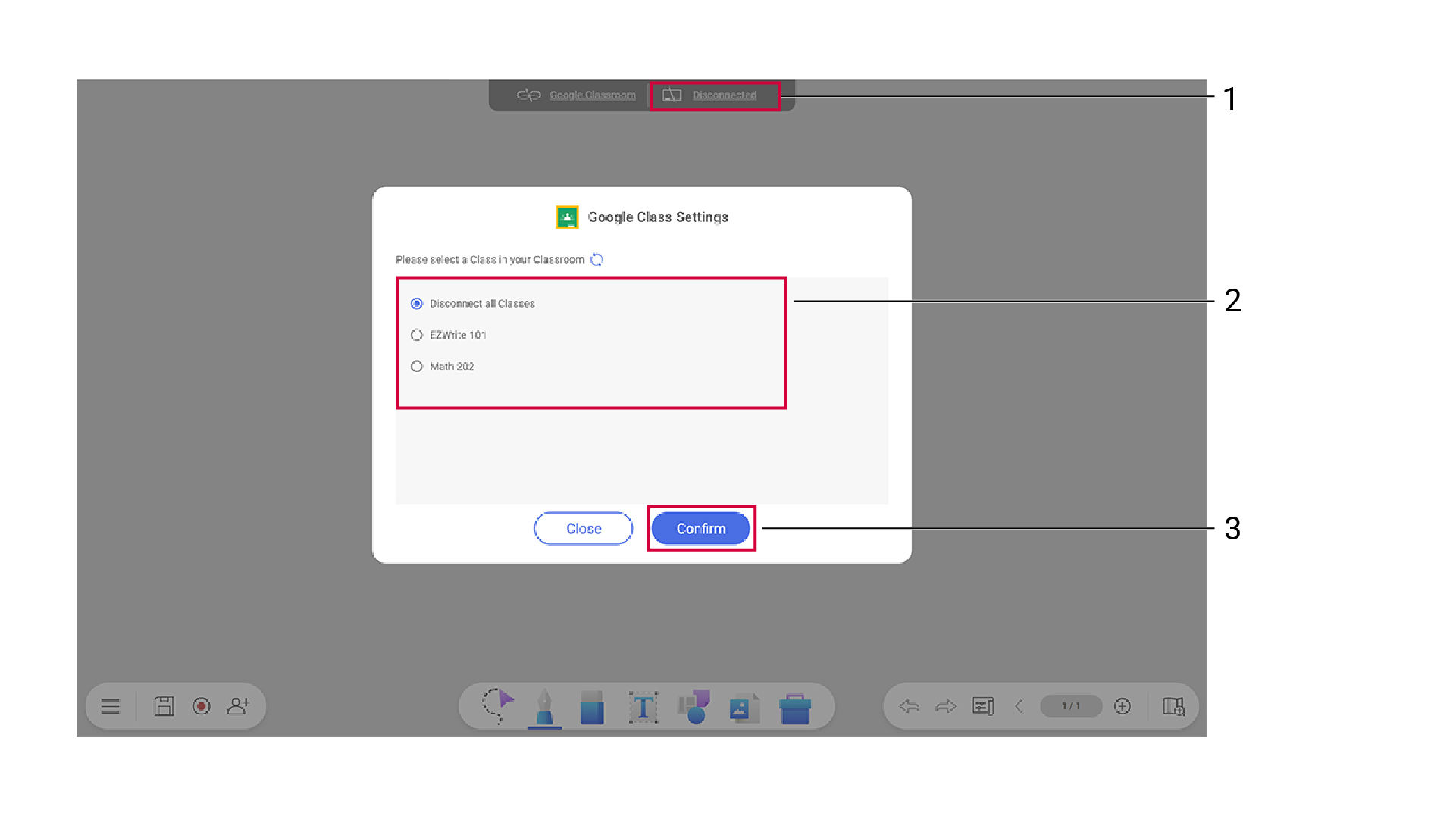Select the Text tool
This screenshot has width=1456, height=816.
(643, 706)
